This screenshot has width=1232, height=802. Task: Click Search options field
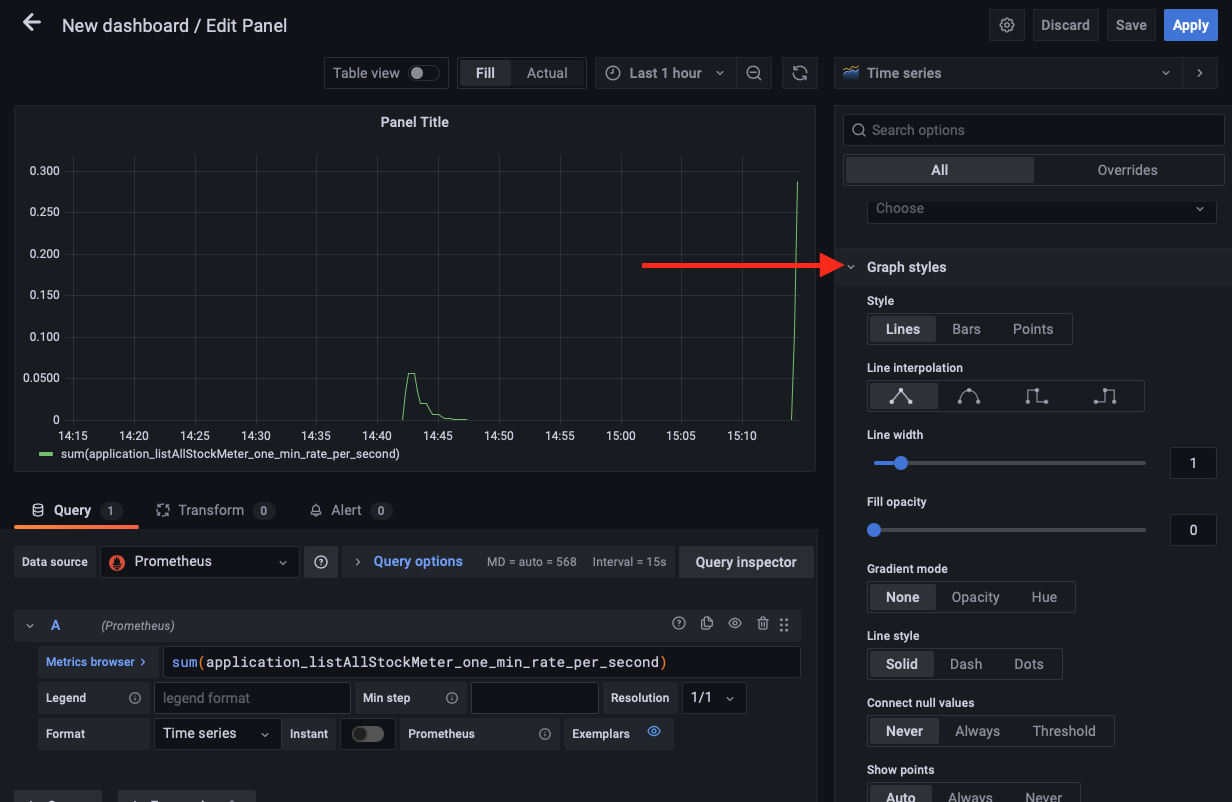(1034, 130)
